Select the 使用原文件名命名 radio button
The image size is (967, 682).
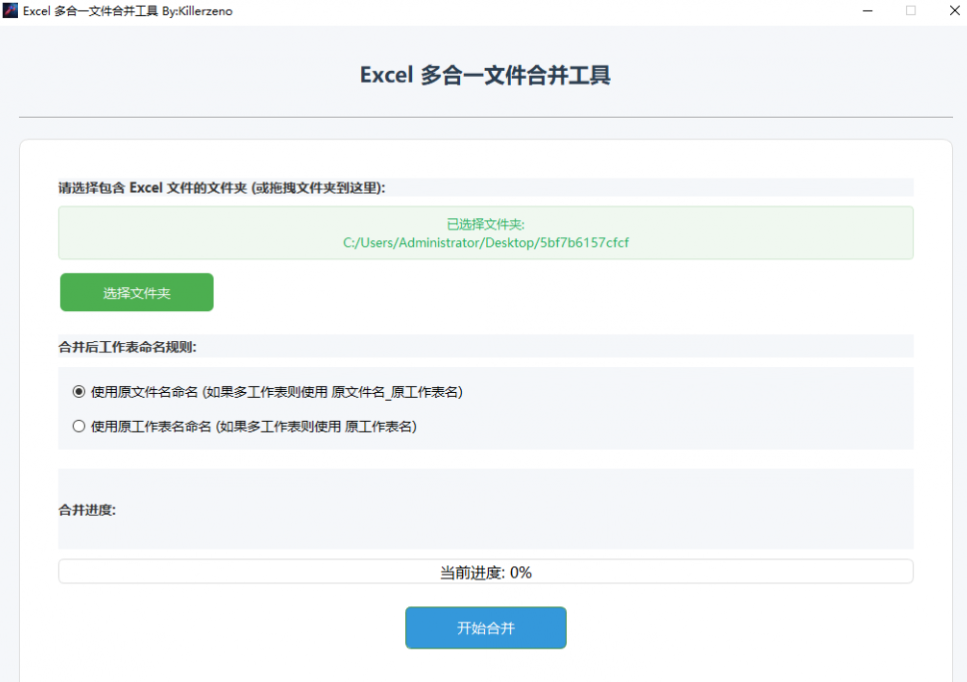[79, 392]
